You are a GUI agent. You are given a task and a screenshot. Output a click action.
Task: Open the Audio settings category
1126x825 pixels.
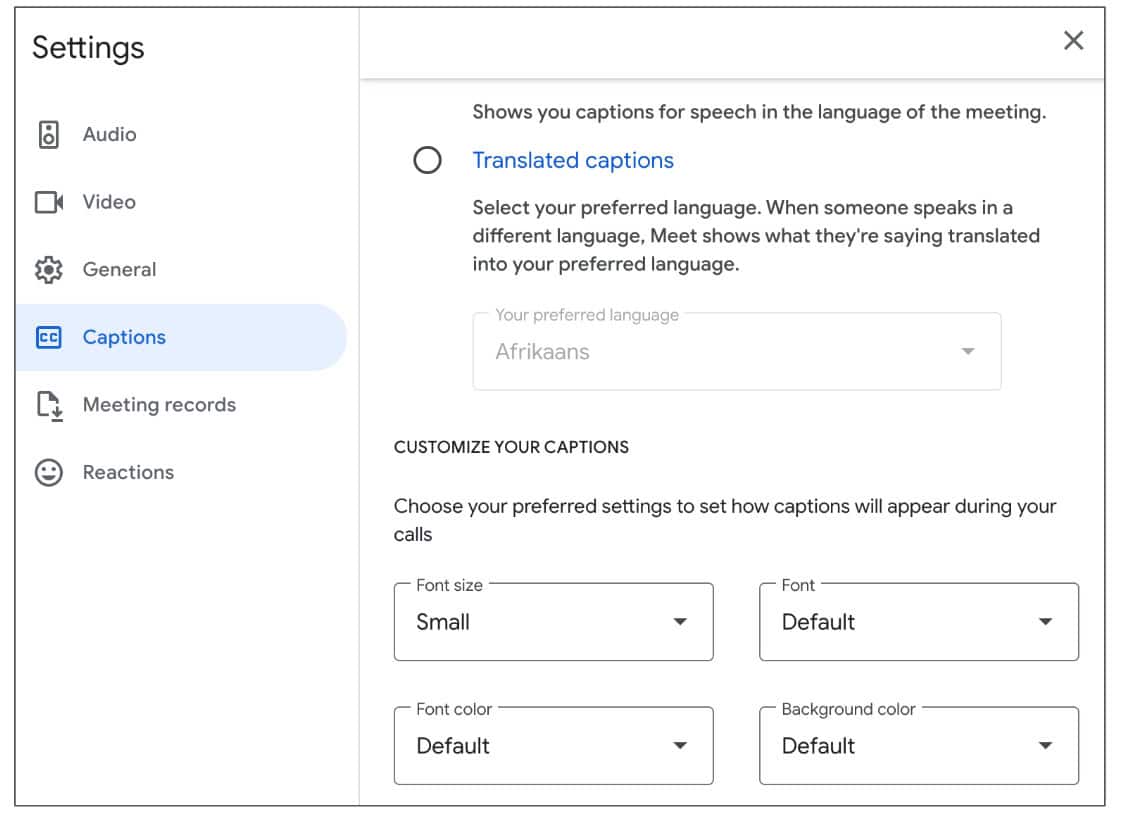click(109, 134)
